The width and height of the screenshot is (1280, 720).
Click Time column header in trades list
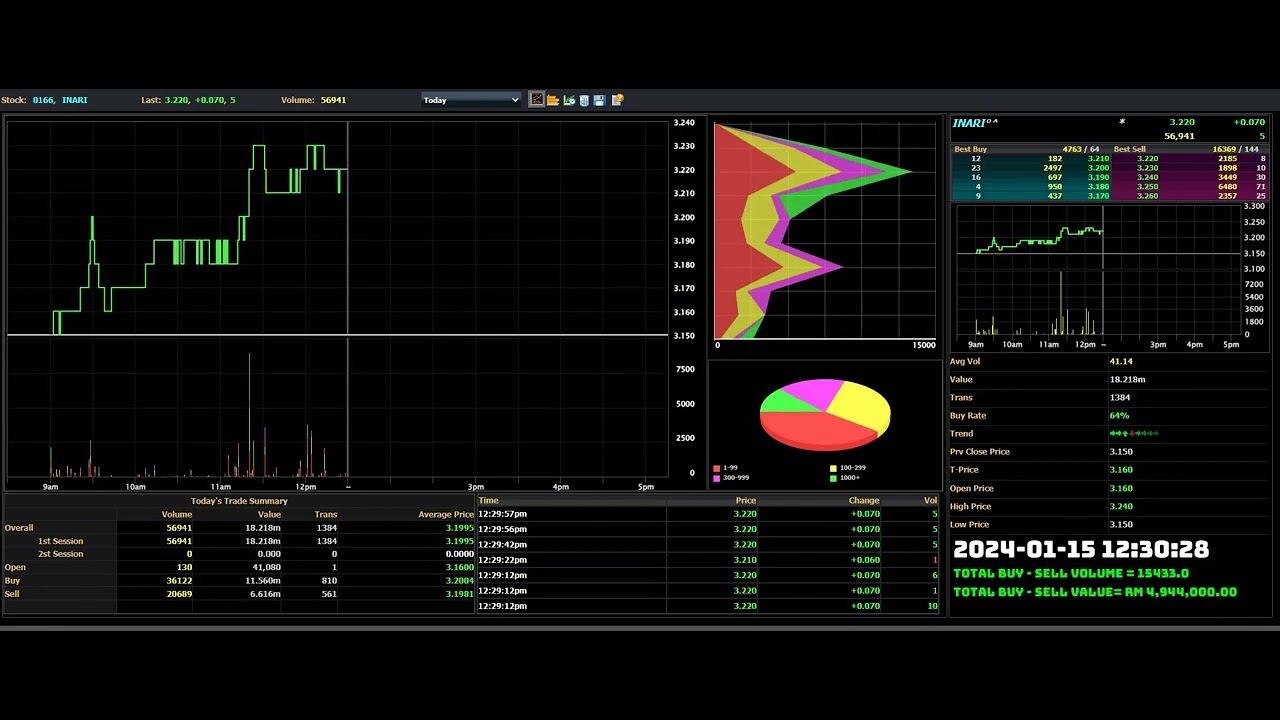488,500
